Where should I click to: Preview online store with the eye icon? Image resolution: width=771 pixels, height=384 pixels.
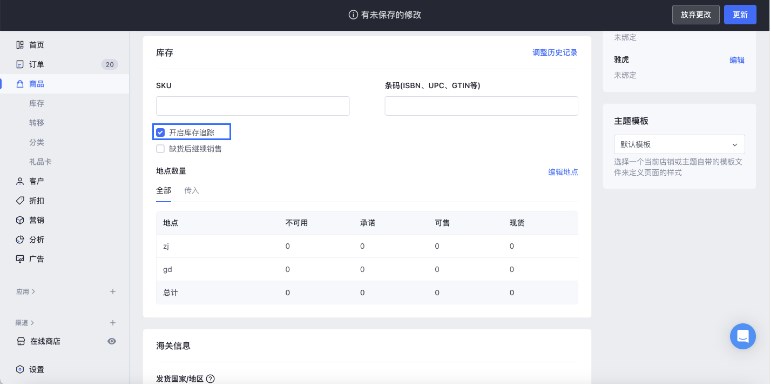[x=112, y=341]
